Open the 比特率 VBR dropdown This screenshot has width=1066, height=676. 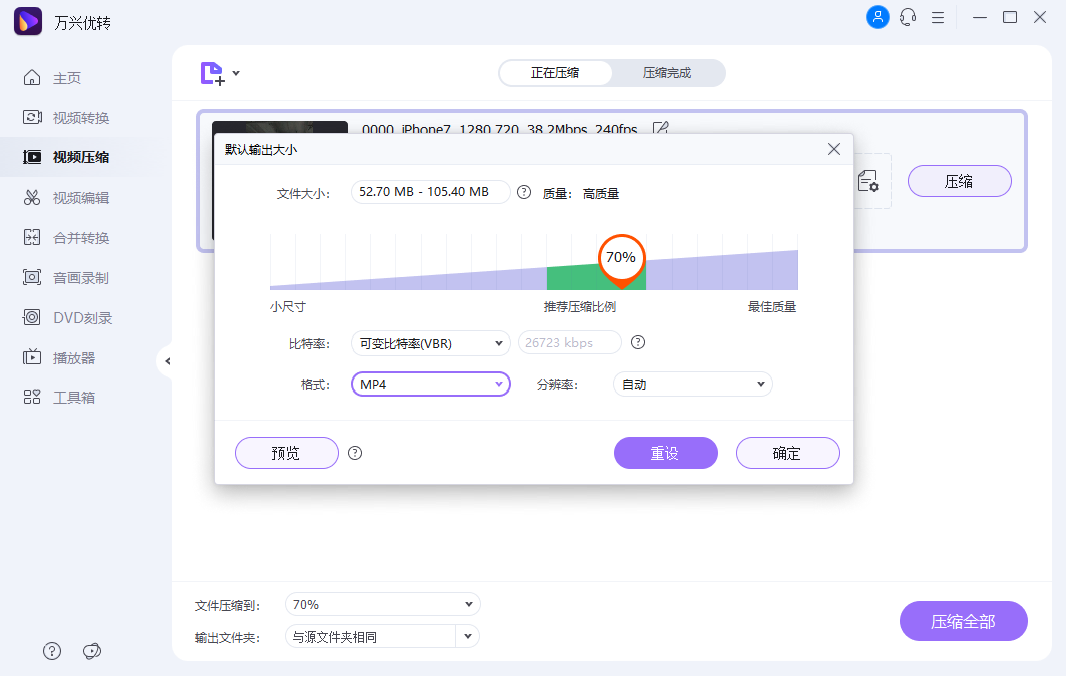coord(430,342)
